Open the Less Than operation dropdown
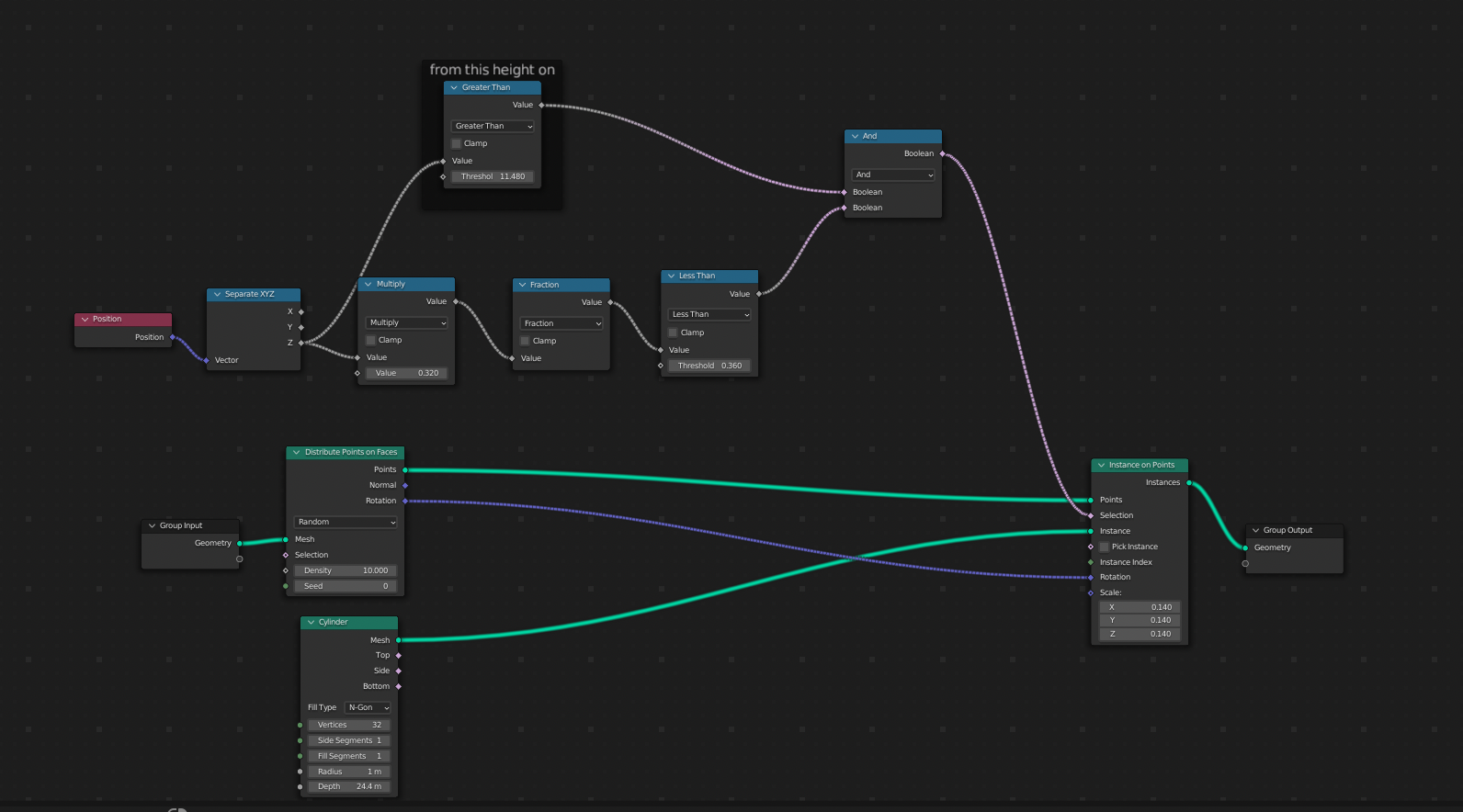Image resolution: width=1463 pixels, height=812 pixels. tap(709, 315)
